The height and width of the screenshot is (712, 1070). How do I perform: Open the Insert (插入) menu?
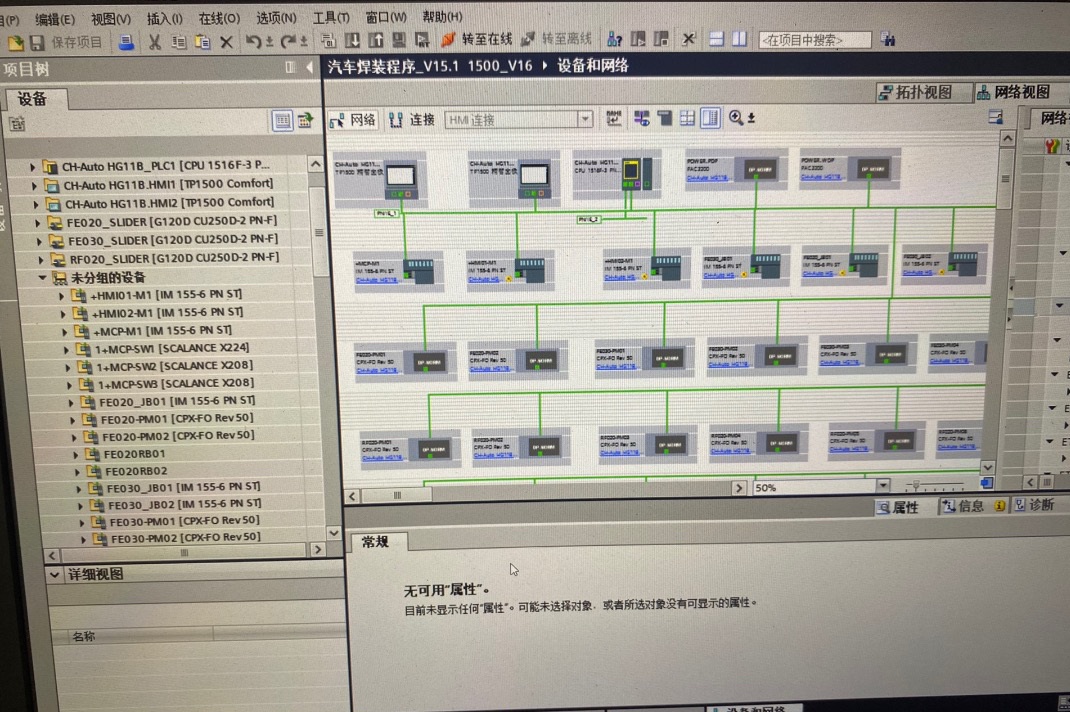pyautogui.click(x=164, y=19)
